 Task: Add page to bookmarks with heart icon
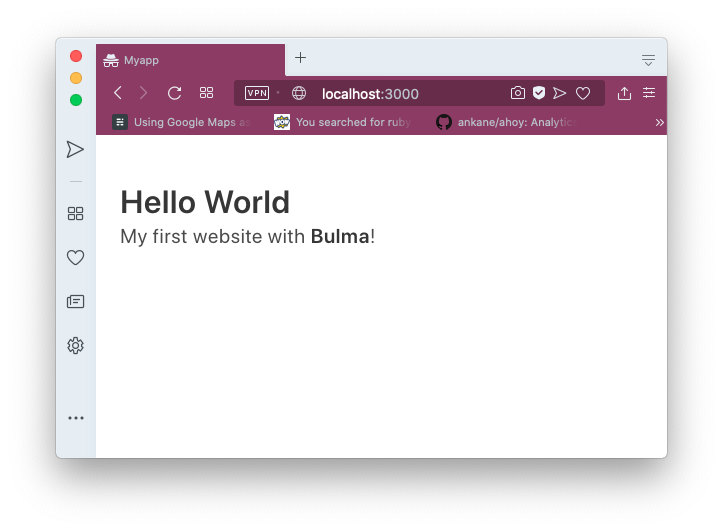[583, 93]
